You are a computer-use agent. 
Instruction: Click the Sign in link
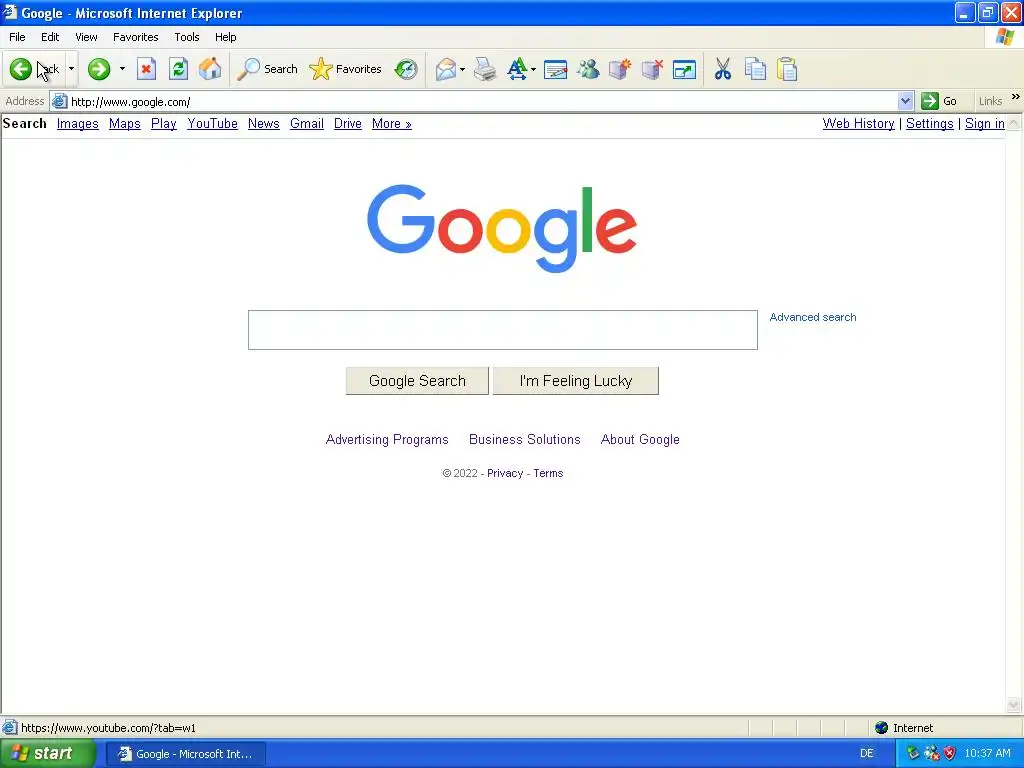pos(985,123)
